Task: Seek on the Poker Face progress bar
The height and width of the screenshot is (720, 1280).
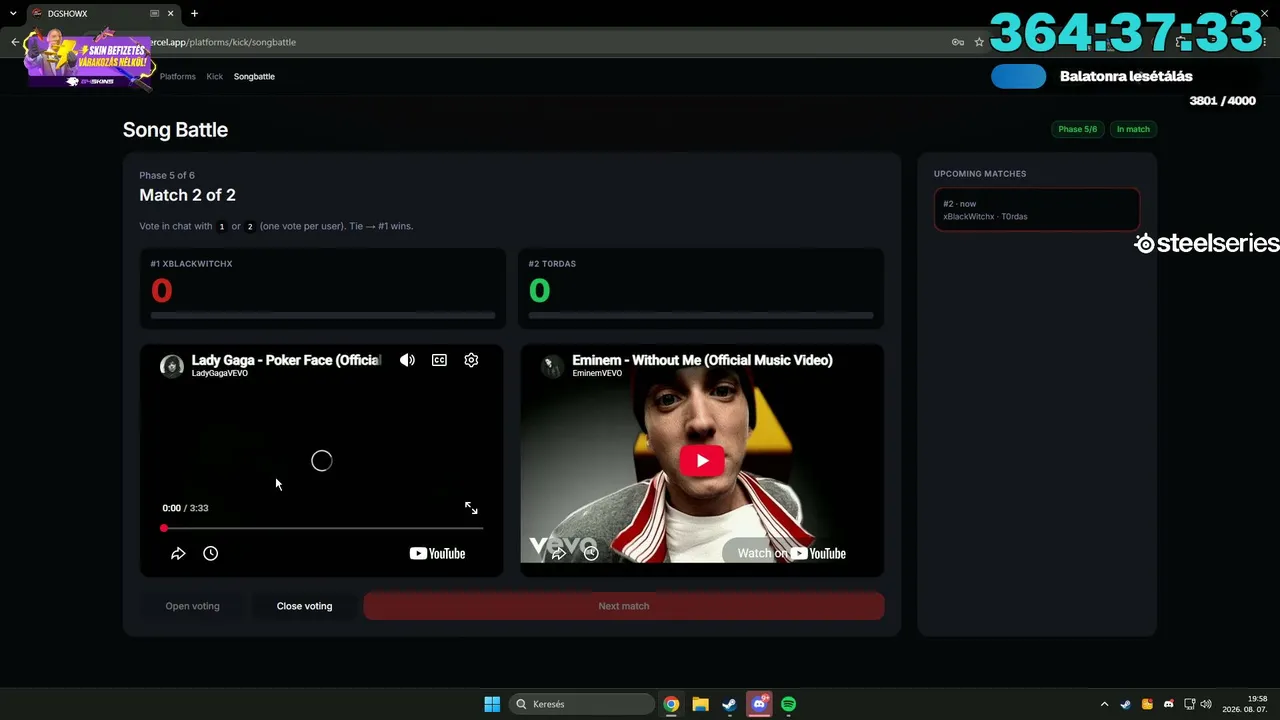Action: pos(322,528)
